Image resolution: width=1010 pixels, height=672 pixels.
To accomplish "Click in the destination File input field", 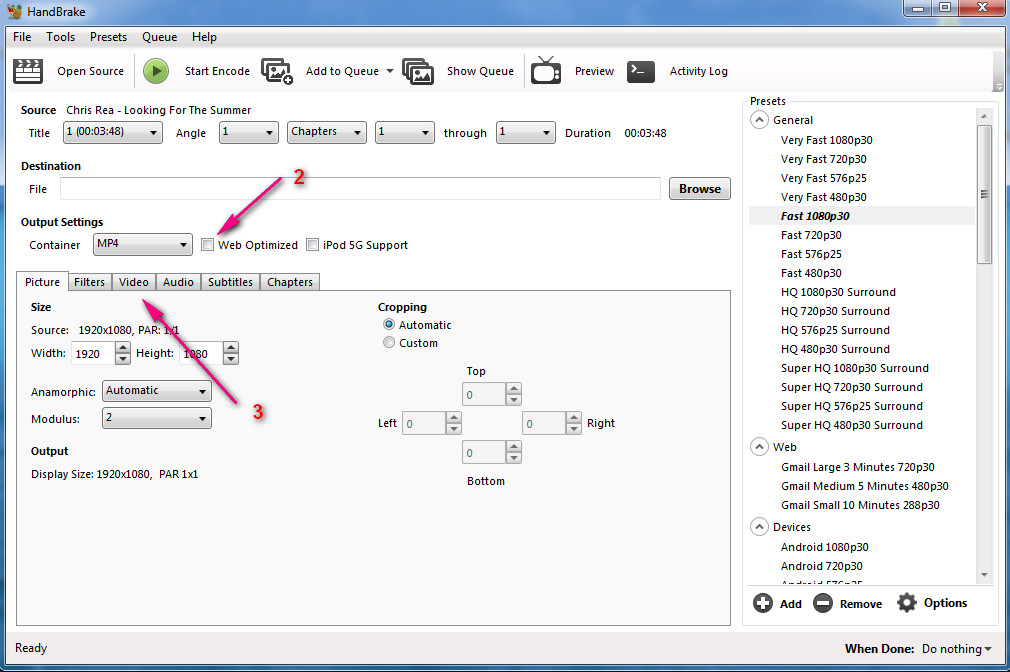I will tap(361, 189).
